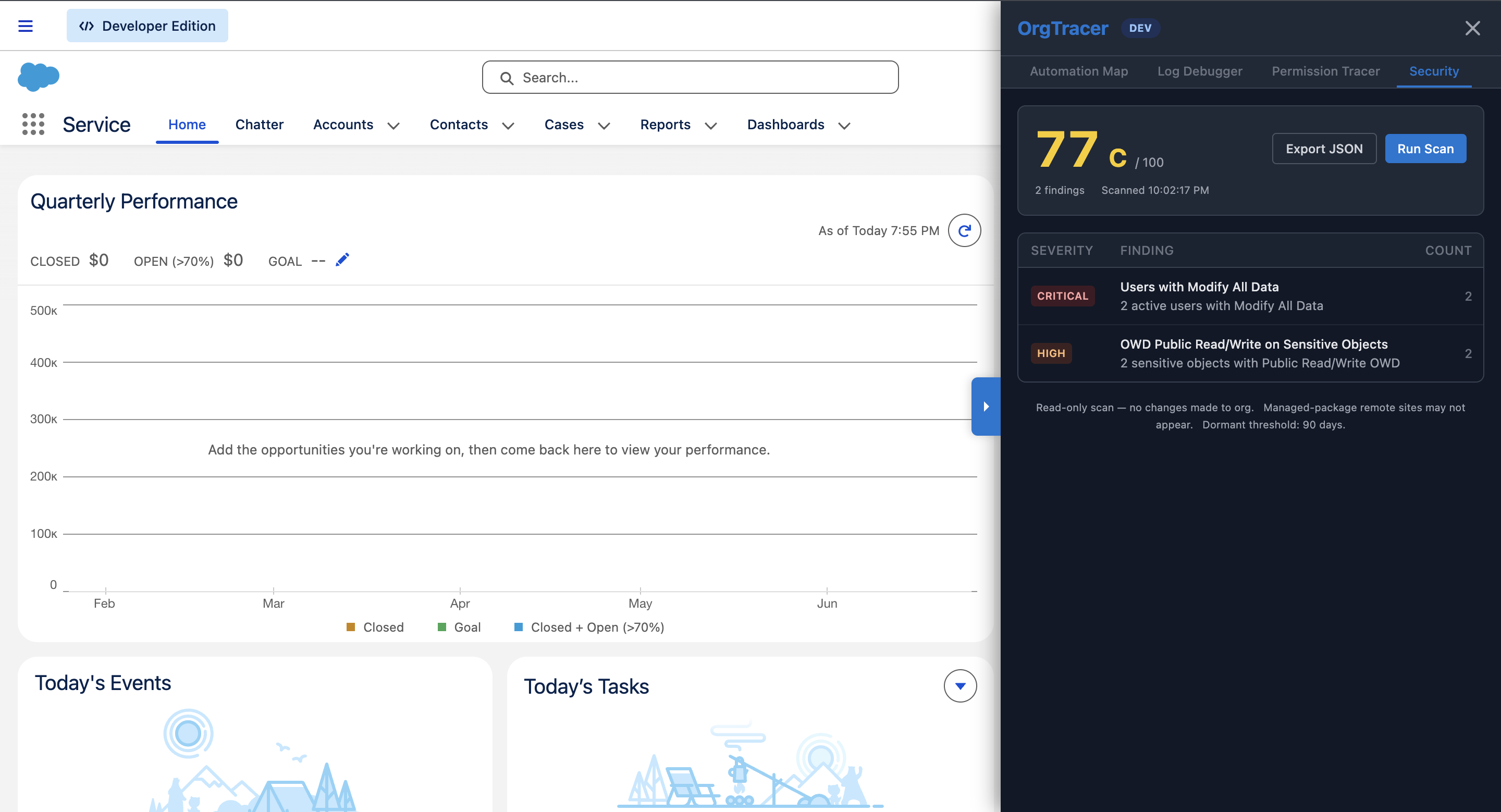Toggle the Goal legend item
This screenshot has width=1501, height=812.
(459, 627)
